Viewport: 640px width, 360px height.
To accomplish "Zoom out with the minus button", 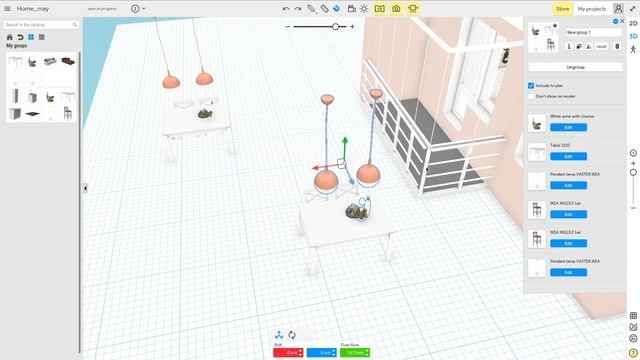I will tap(288, 27).
